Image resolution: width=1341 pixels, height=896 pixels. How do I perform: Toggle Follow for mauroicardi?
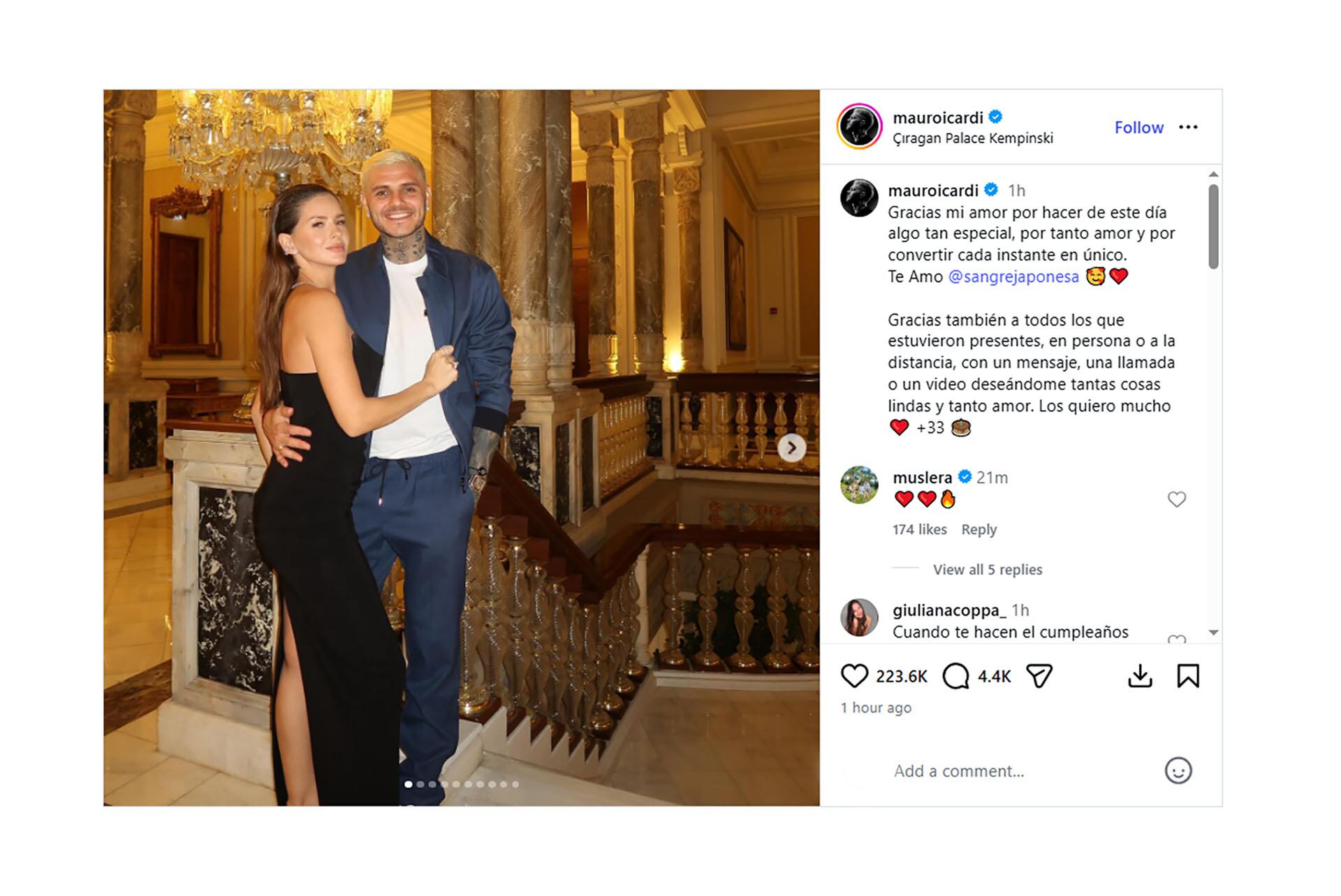(x=1139, y=127)
